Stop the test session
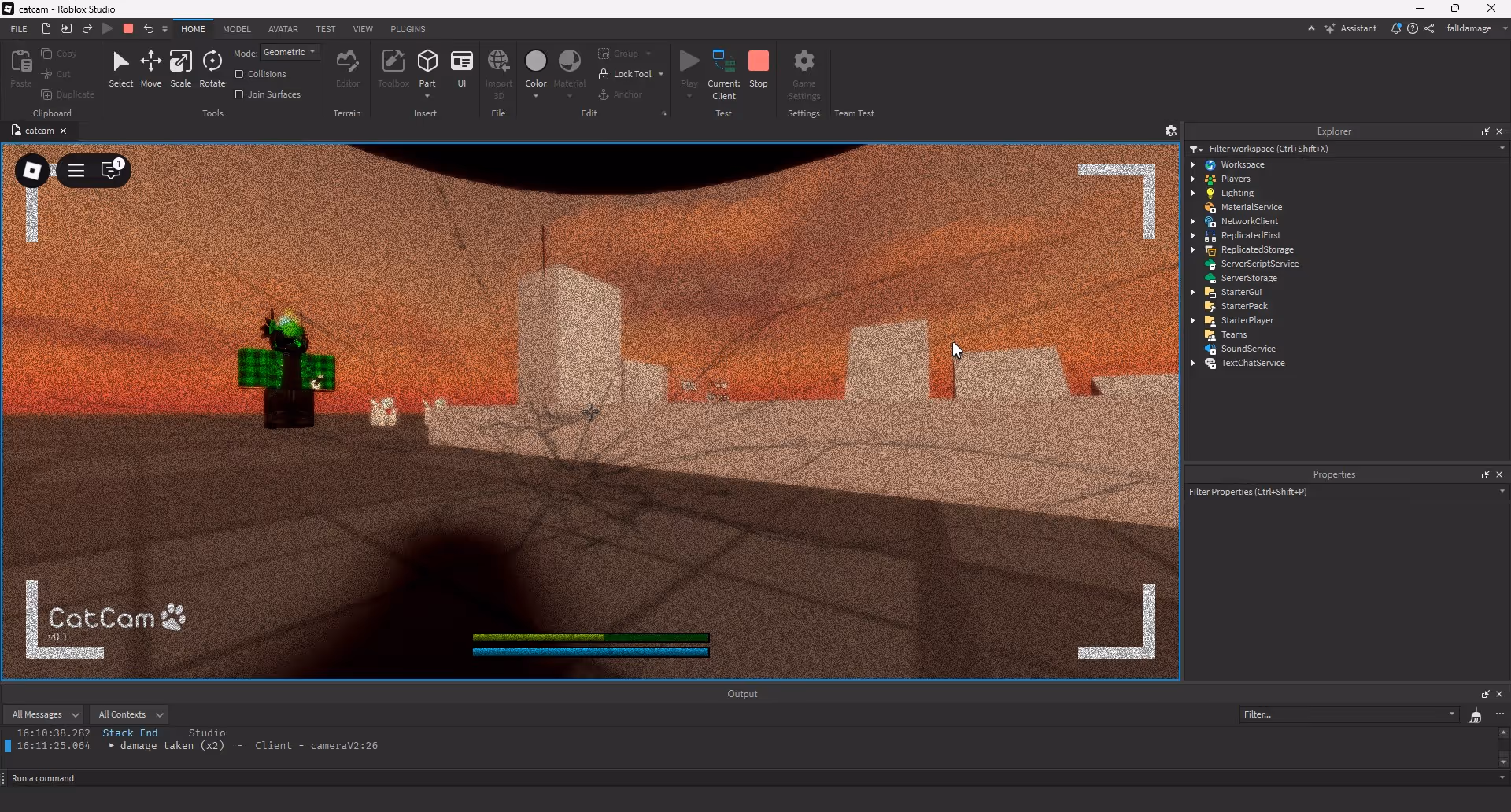The height and width of the screenshot is (812, 1511). (759, 68)
